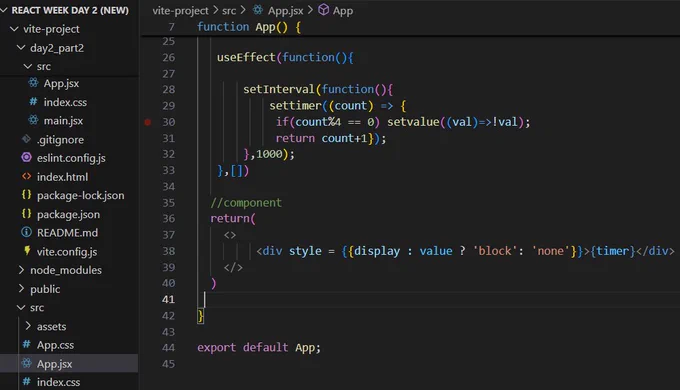Screen dimensions: 680x390
Task: Click the 1000 interval value on line 32
Action: (269, 154)
